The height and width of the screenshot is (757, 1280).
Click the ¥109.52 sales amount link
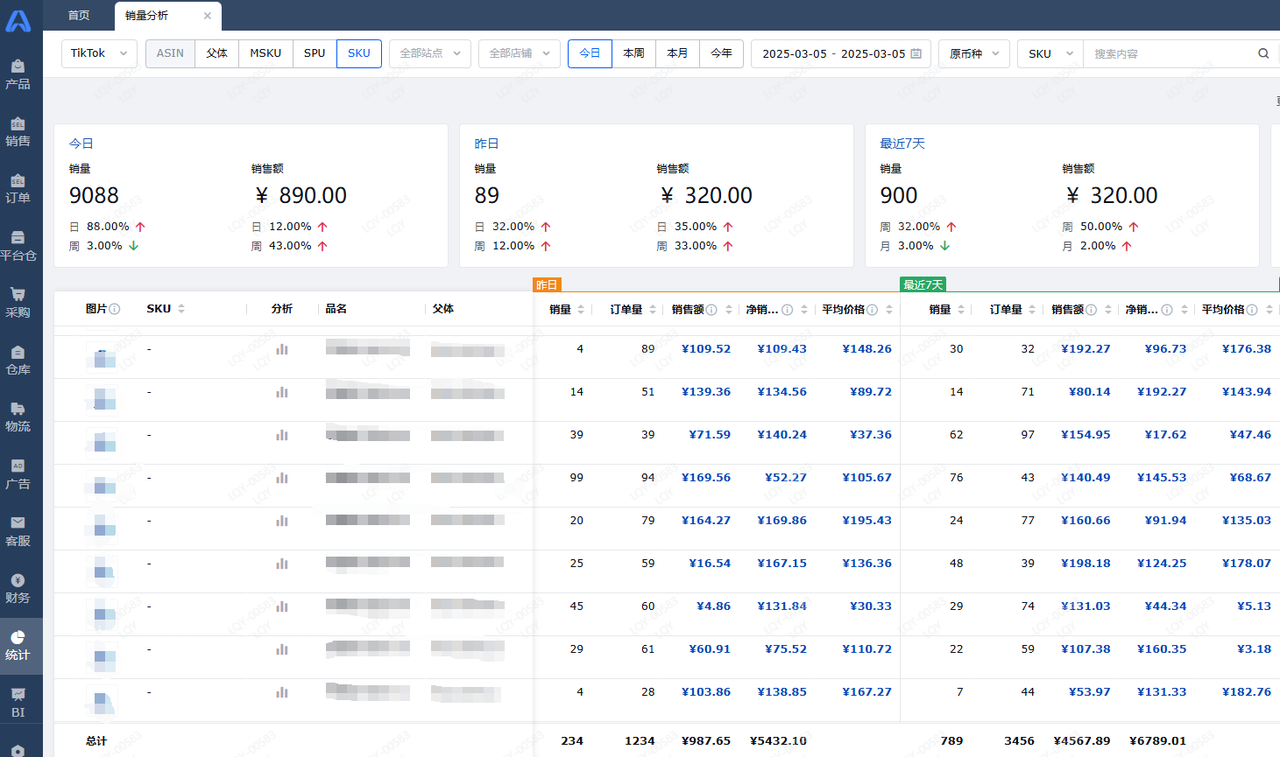click(x=706, y=349)
